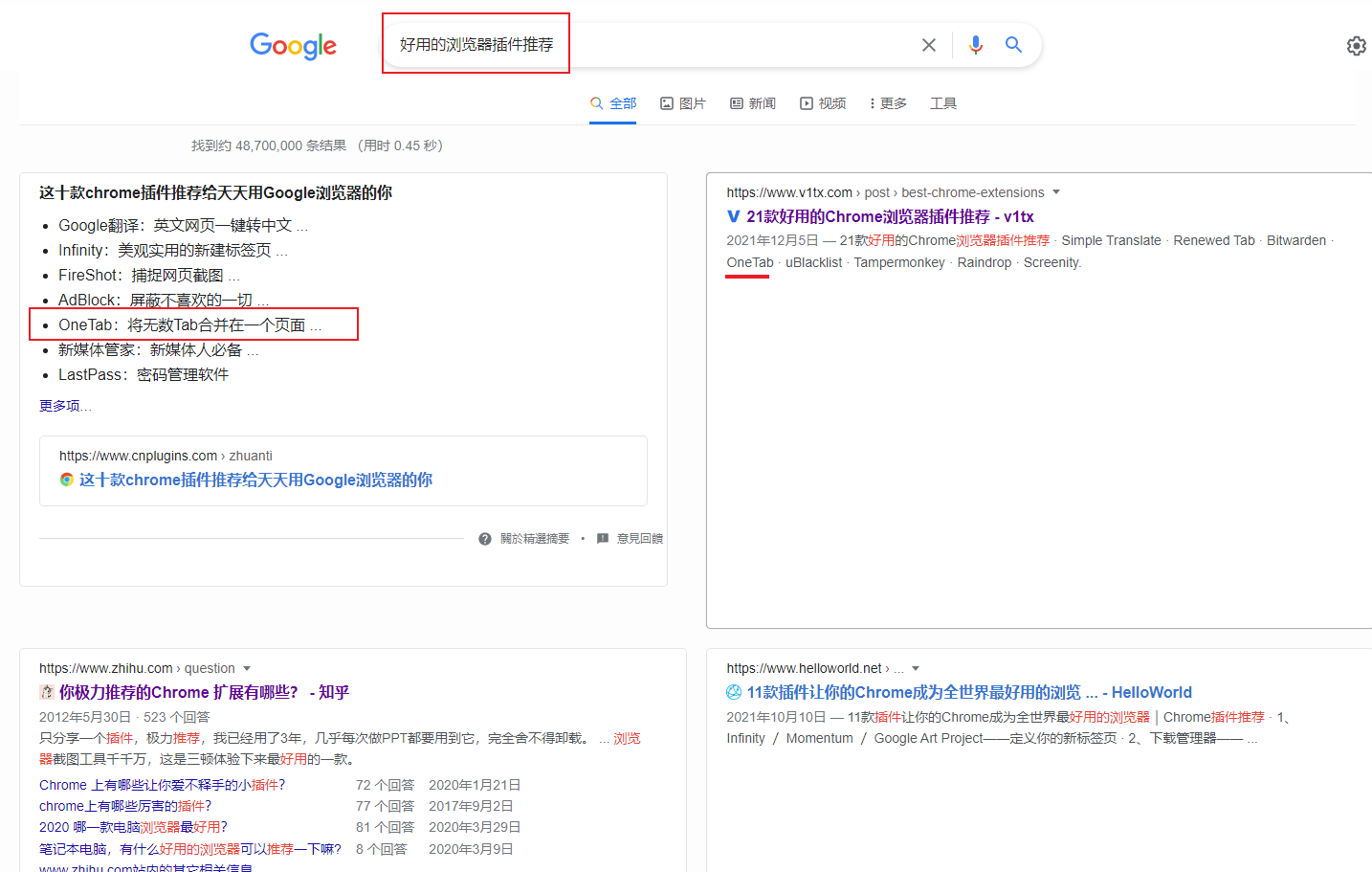Click the 新媒体管家 list item

pyautogui.click(x=159, y=350)
